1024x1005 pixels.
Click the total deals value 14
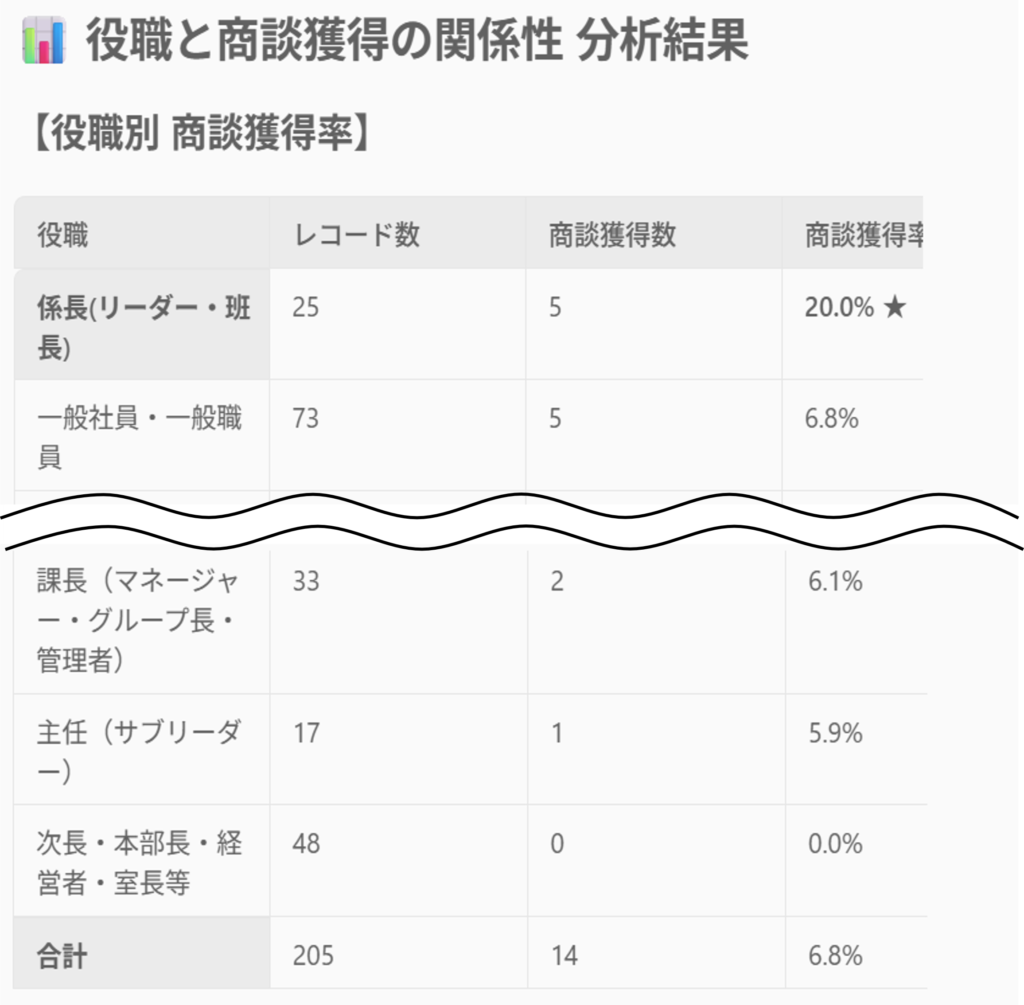[x=564, y=956]
